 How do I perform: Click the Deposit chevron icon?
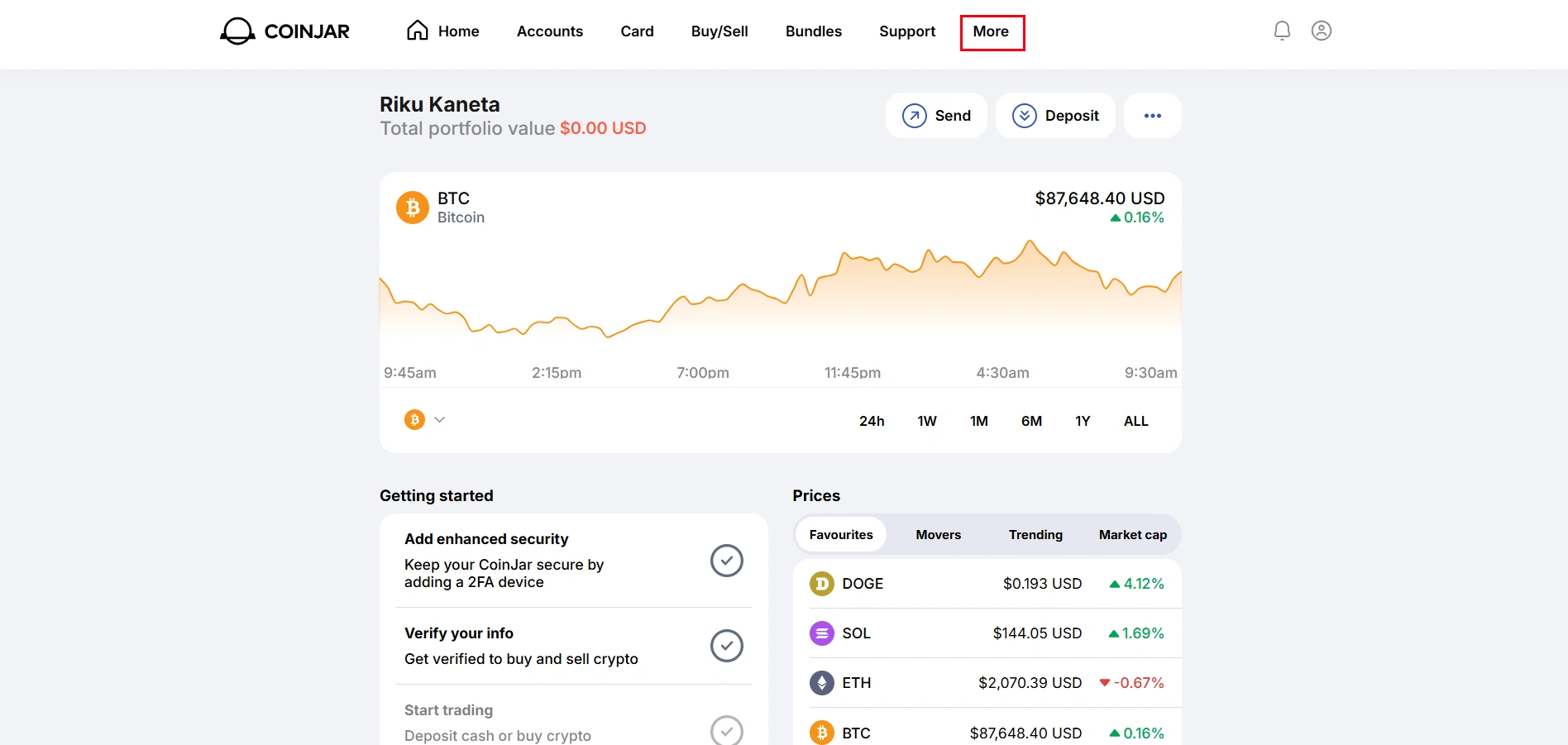[x=1025, y=116]
